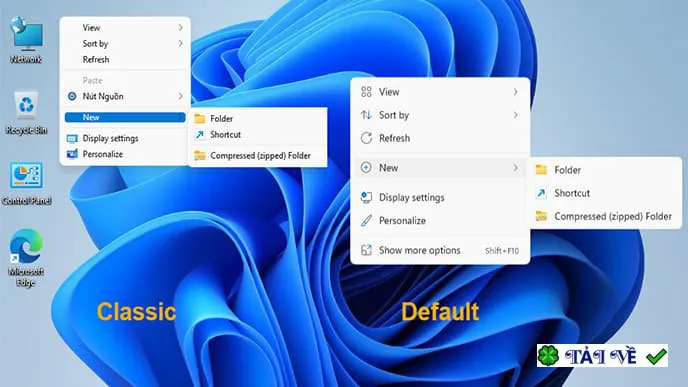
Task: Select the Control Panel desktop icon
Action: pos(26,183)
